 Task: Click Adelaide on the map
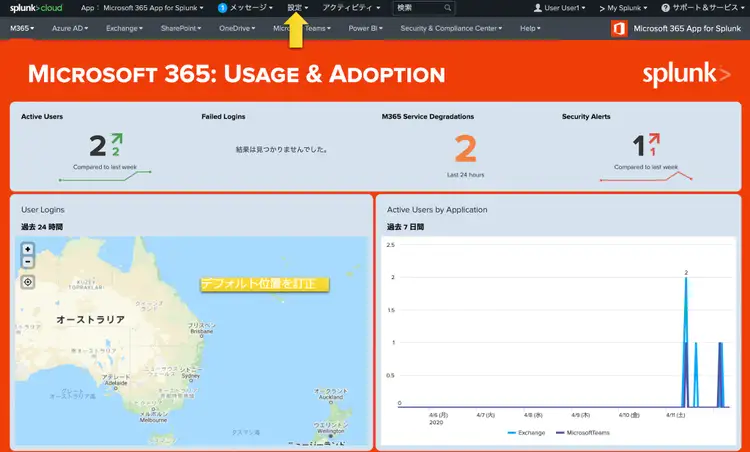coord(115,380)
